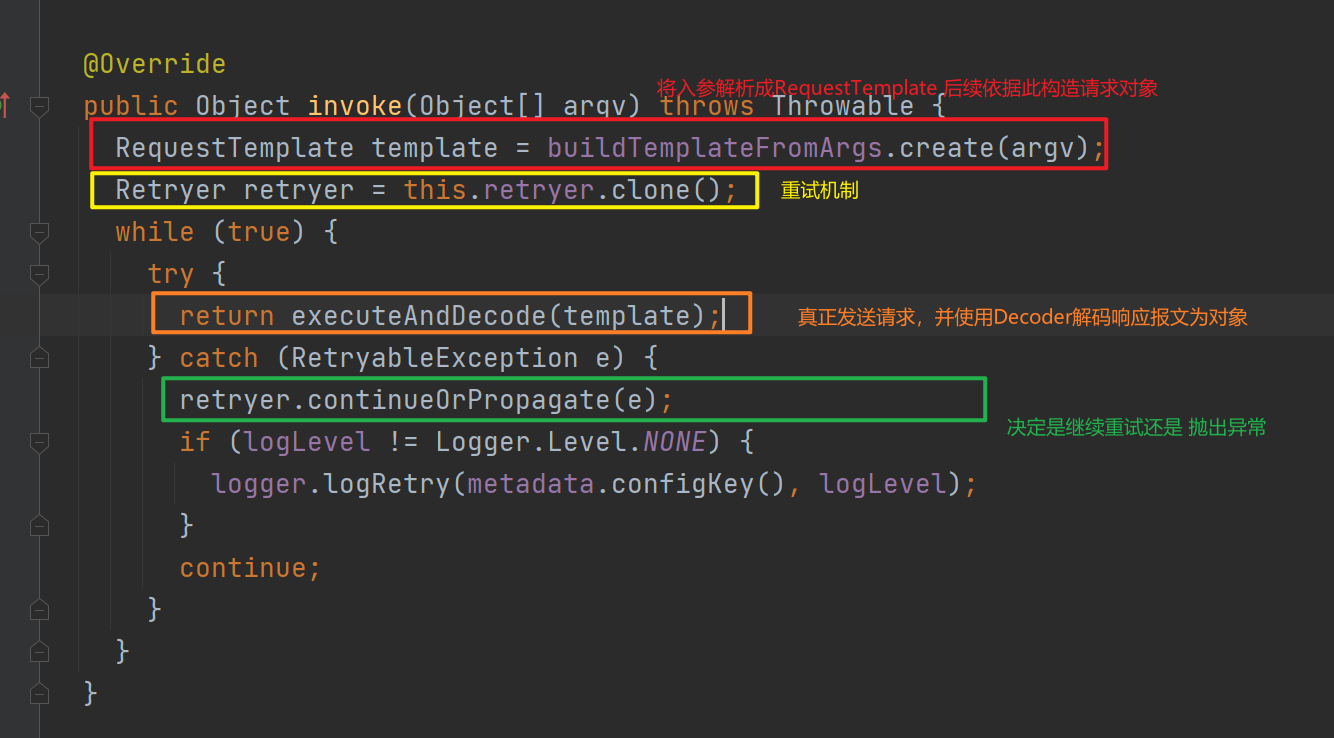Click the metadata field reference
1334x738 pixels.
[x=531, y=485]
